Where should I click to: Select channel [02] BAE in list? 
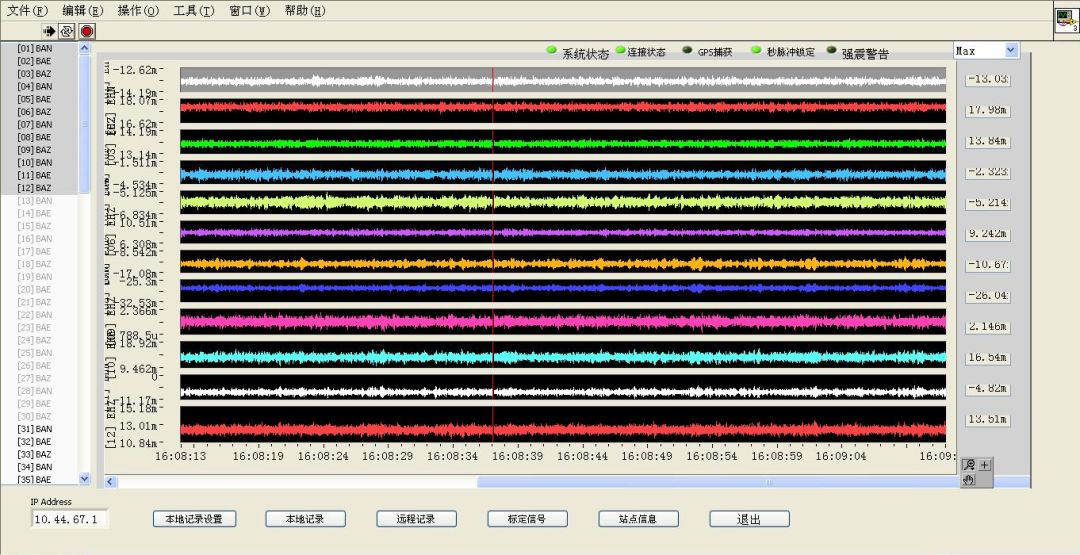pos(39,61)
